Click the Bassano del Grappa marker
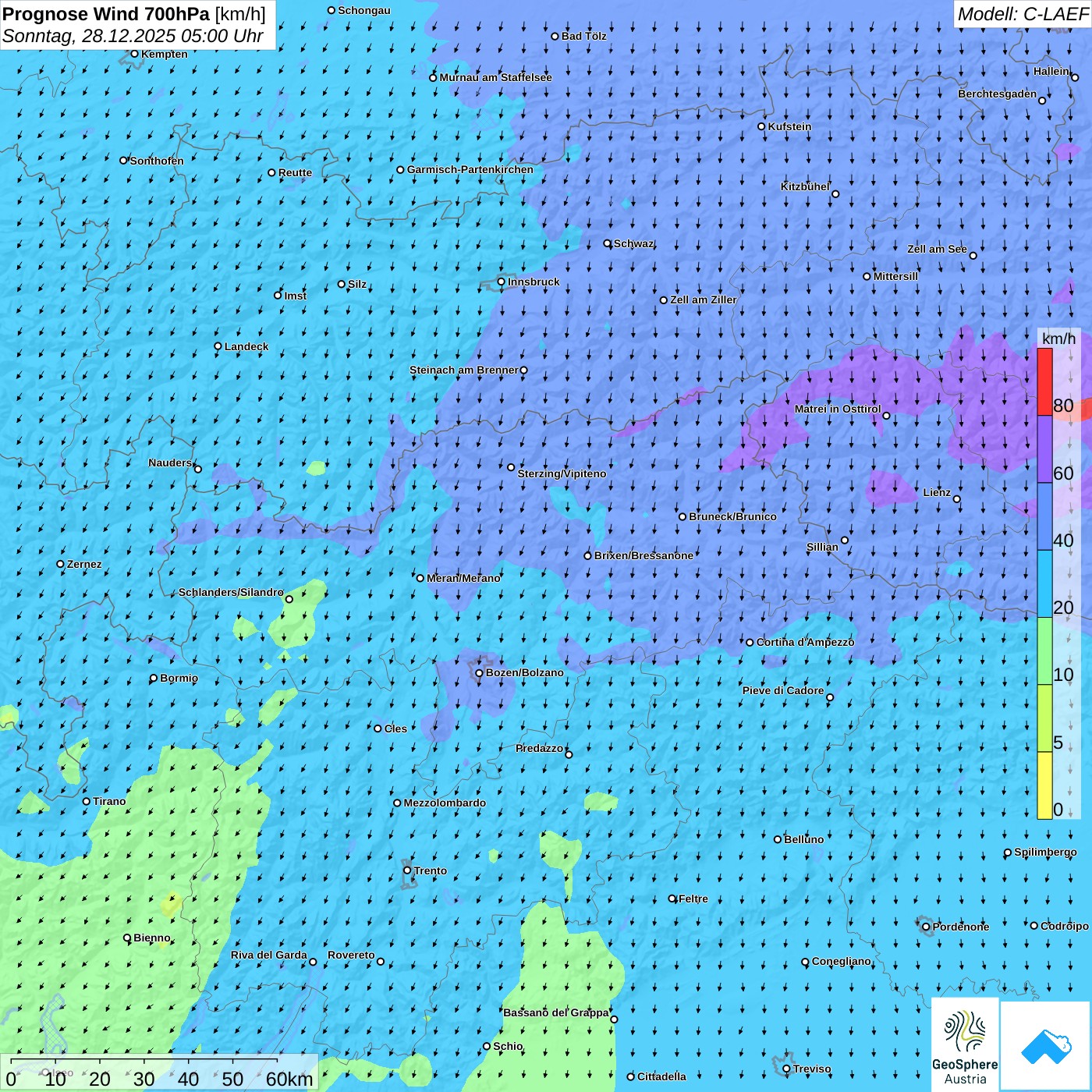This screenshot has width=1092, height=1092. (x=614, y=1019)
